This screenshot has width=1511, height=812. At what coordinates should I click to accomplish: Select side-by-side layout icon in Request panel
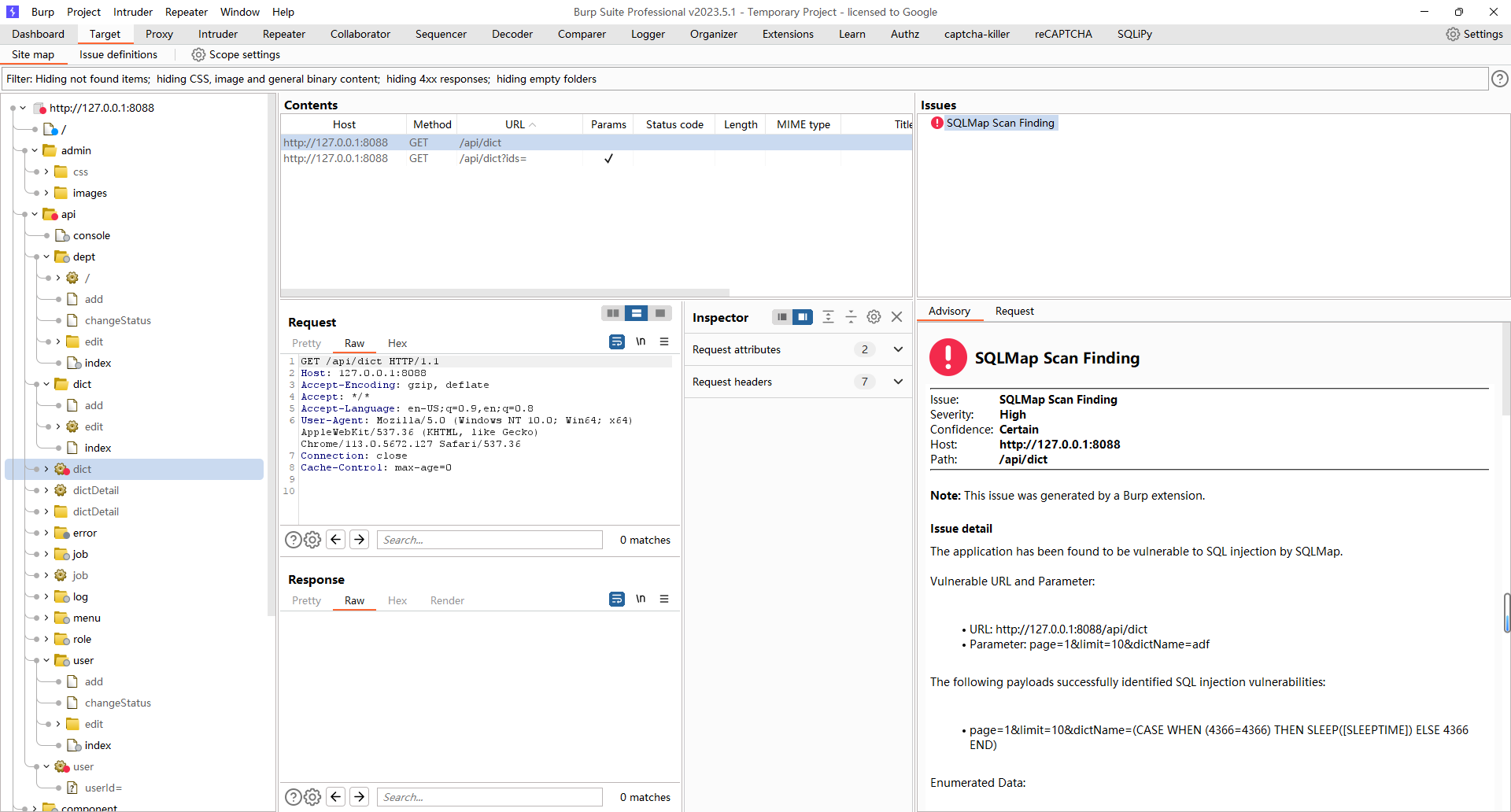coord(613,313)
